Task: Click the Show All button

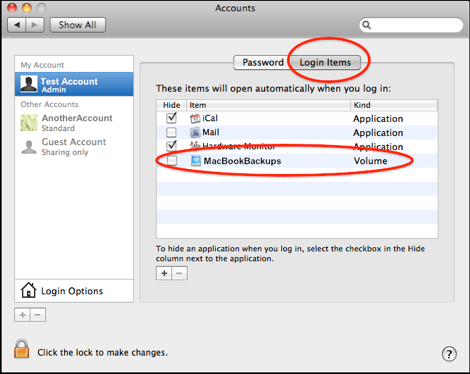Action: pyautogui.click(x=78, y=25)
